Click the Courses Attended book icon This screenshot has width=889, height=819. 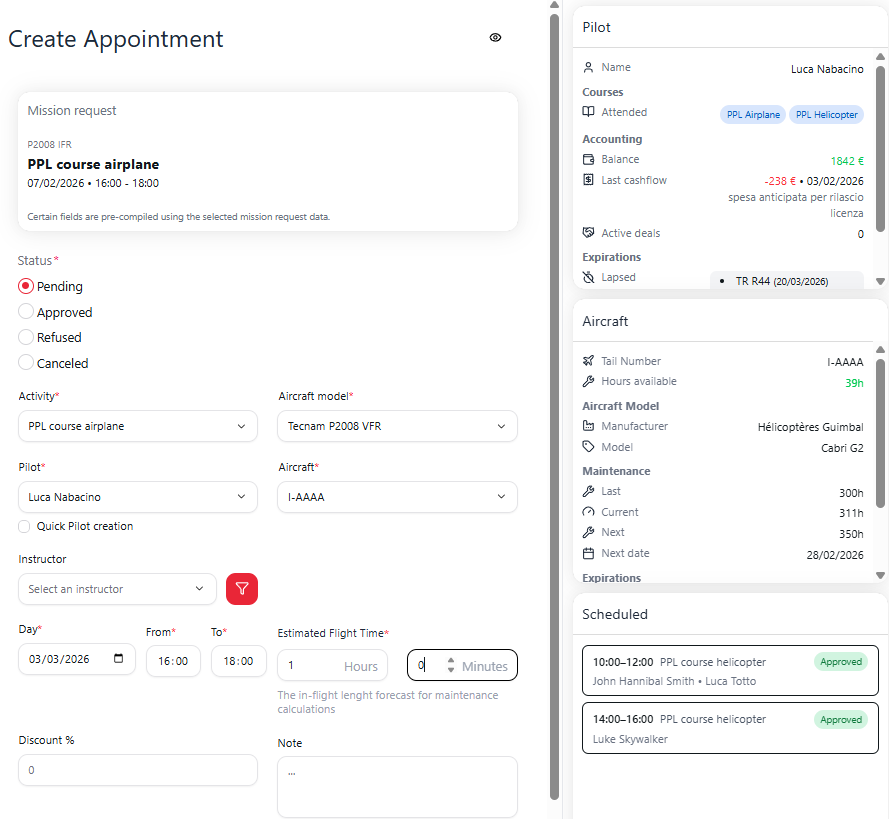click(589, 113)
